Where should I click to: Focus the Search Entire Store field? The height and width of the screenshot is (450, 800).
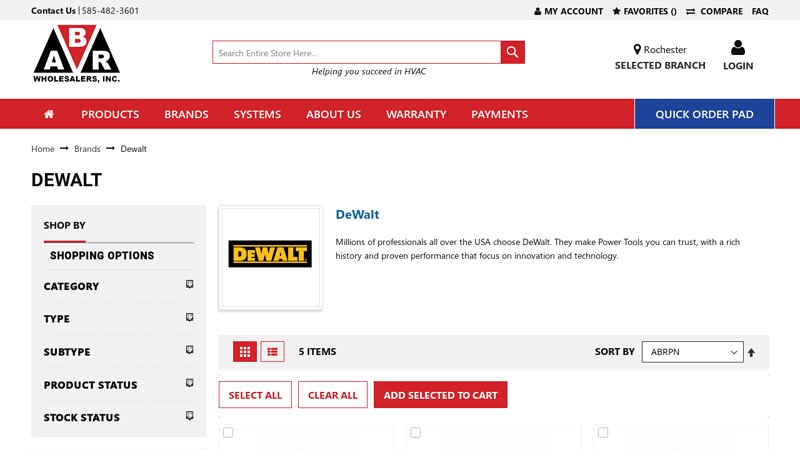(x=357, y=53)
